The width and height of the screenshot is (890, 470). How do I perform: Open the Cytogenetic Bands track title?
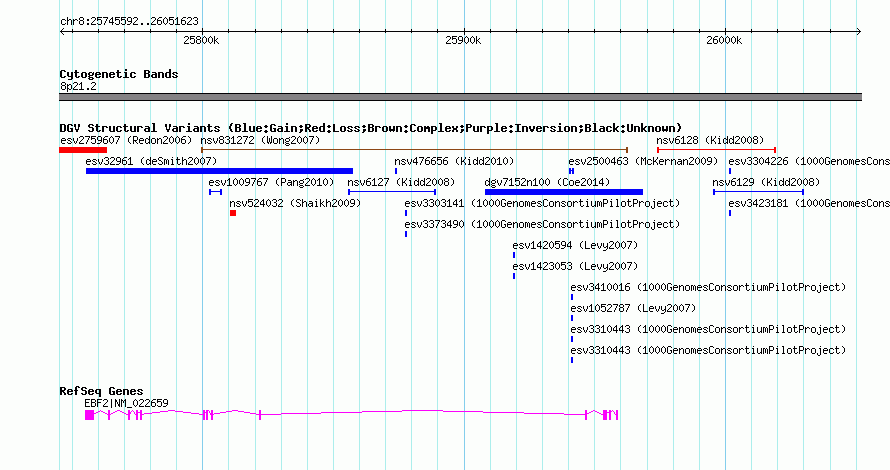click(119, 74)
